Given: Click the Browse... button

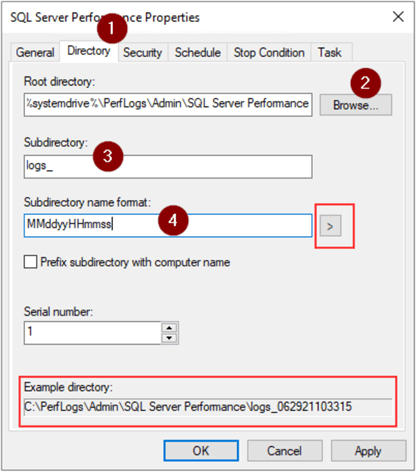Looking at the screenshot, I should point(356,105).
